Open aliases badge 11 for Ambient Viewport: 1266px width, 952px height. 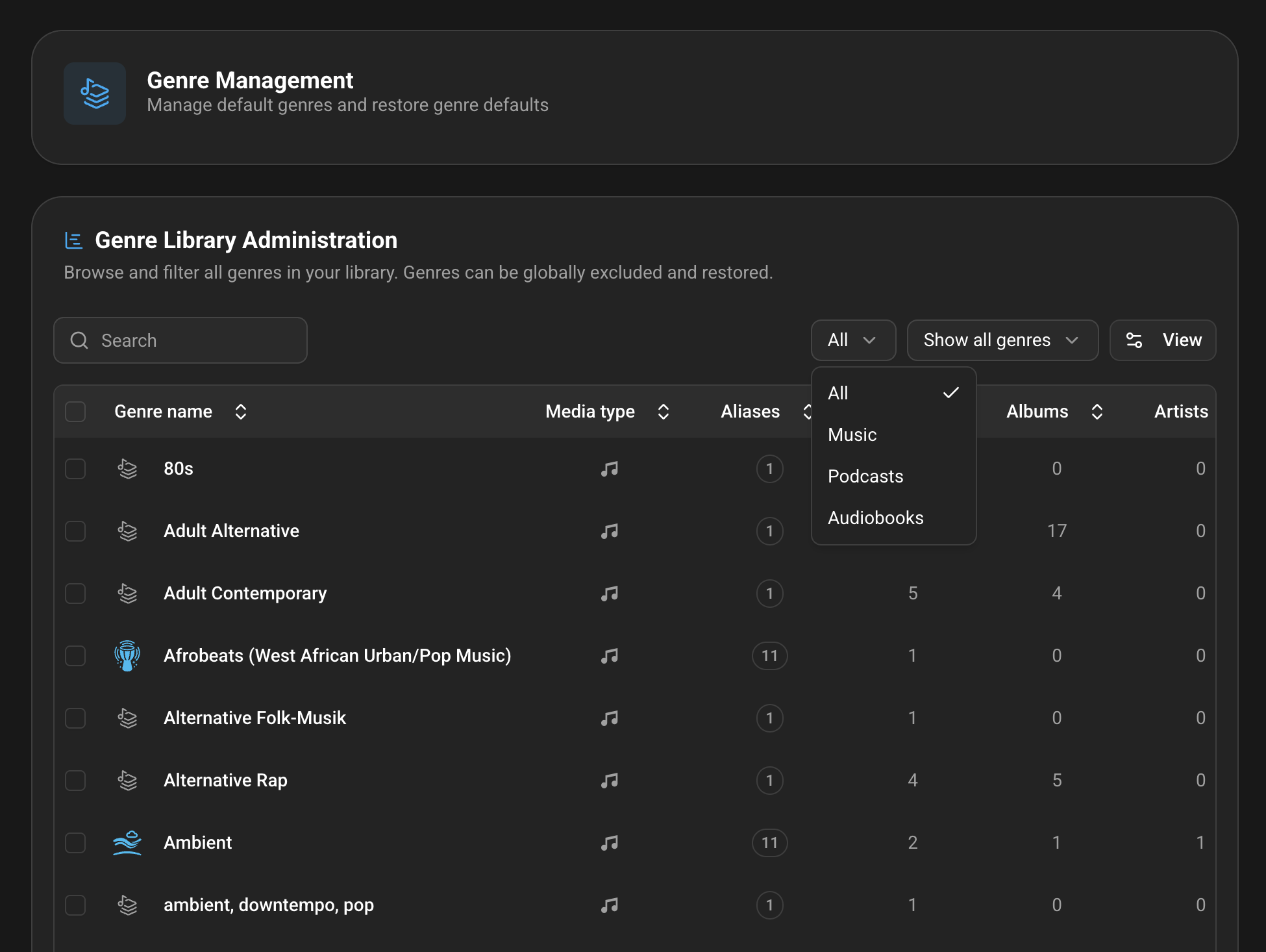770,843
